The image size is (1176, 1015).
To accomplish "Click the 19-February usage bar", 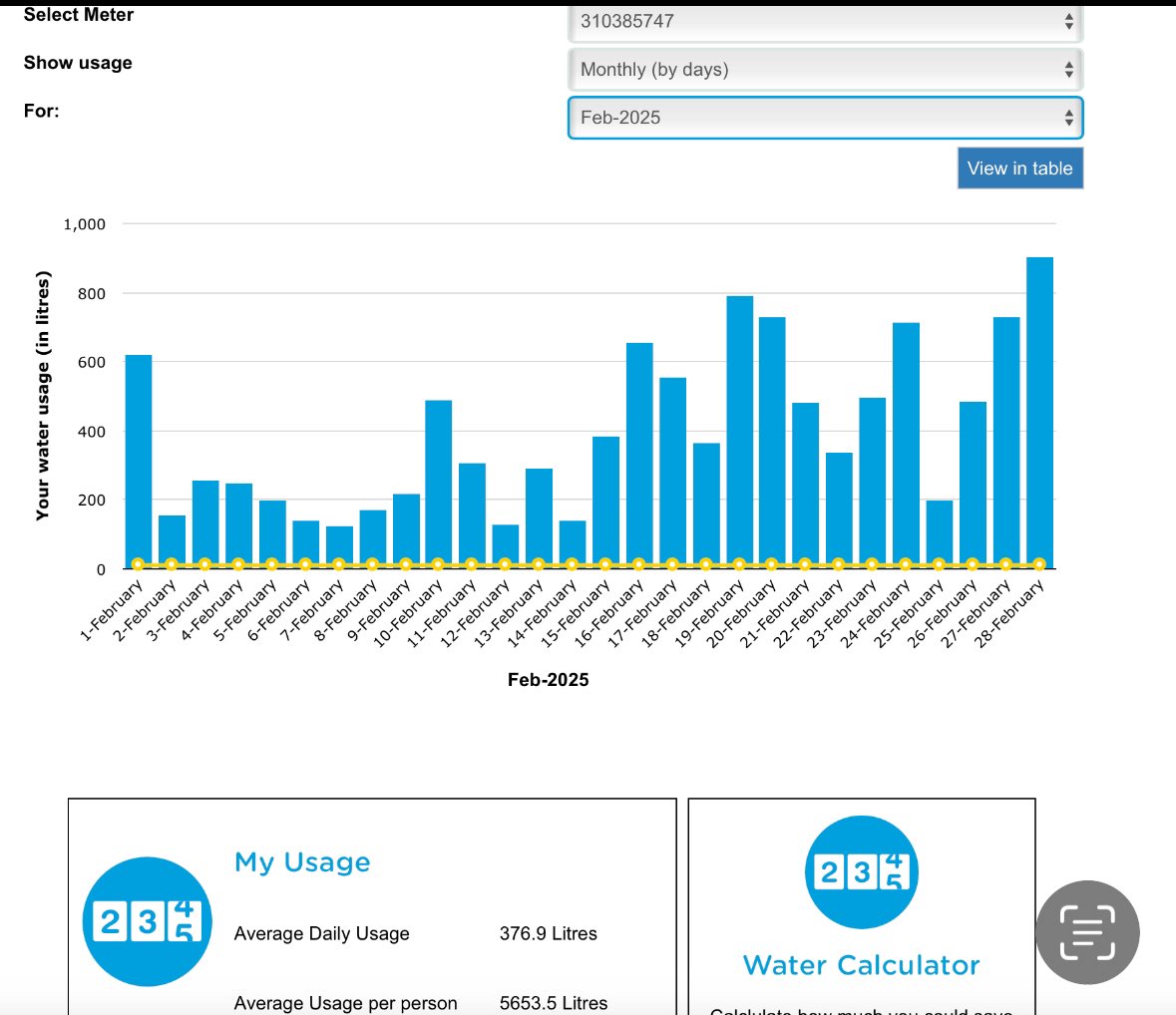I will [x=739, y=432].
